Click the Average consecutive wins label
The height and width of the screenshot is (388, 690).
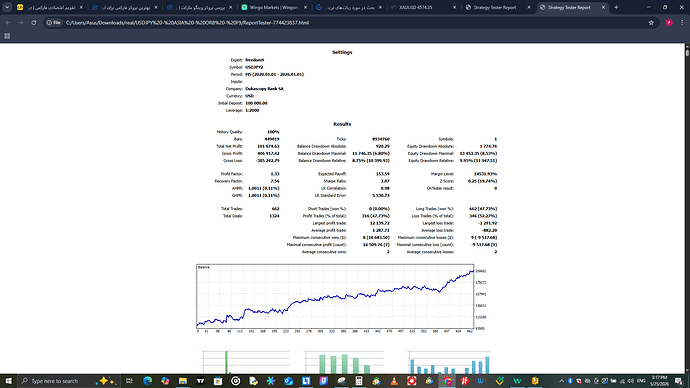324,252
